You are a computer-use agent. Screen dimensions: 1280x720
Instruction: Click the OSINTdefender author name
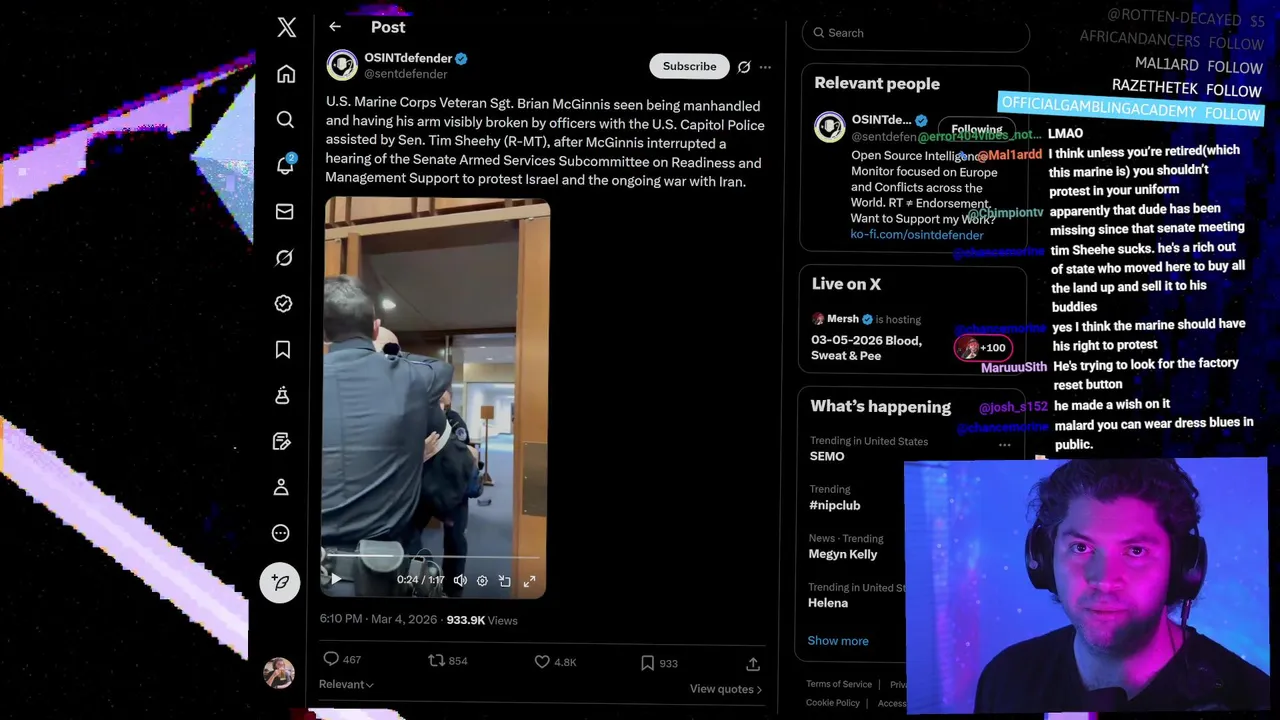pos(408,58)
